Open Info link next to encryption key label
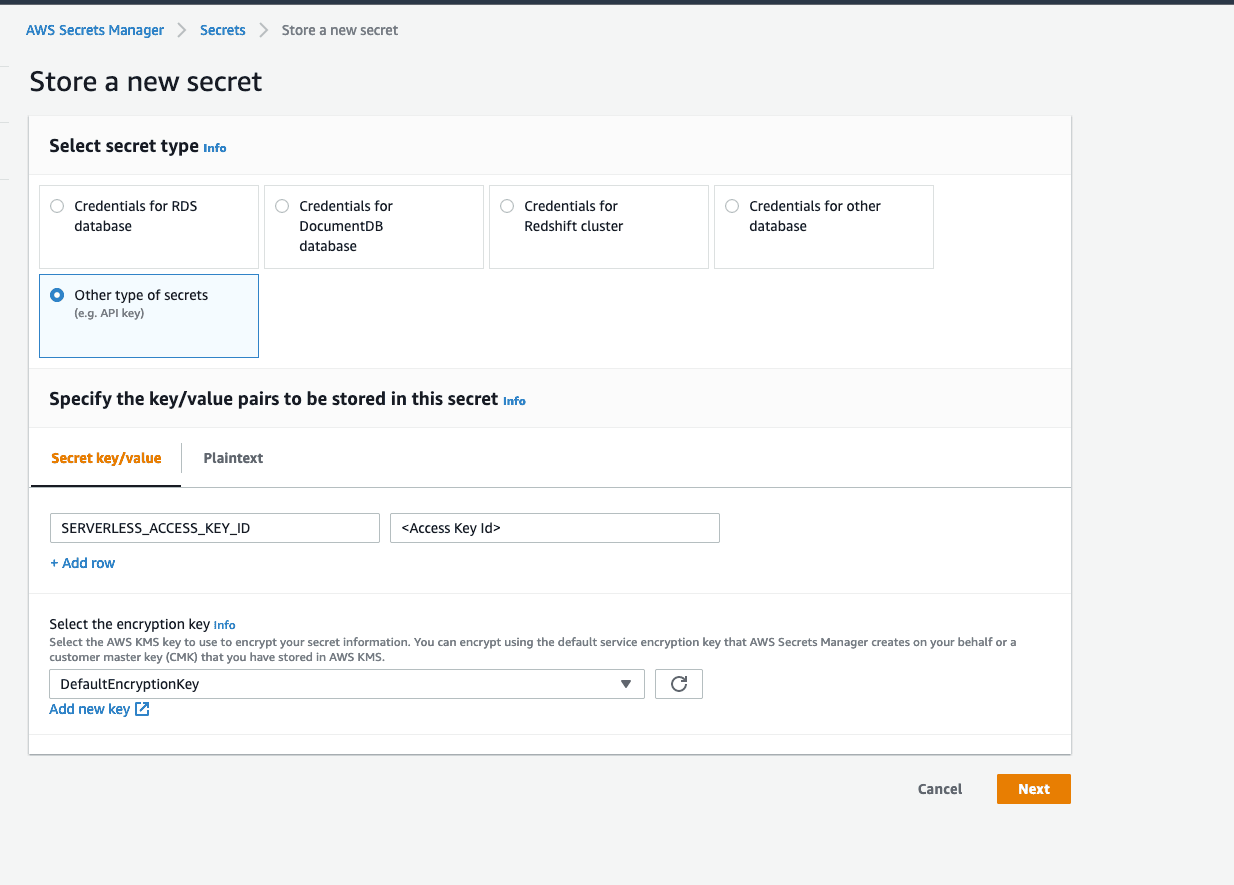The height and width of the screenshot is (885, 1234). pos(225,625)
